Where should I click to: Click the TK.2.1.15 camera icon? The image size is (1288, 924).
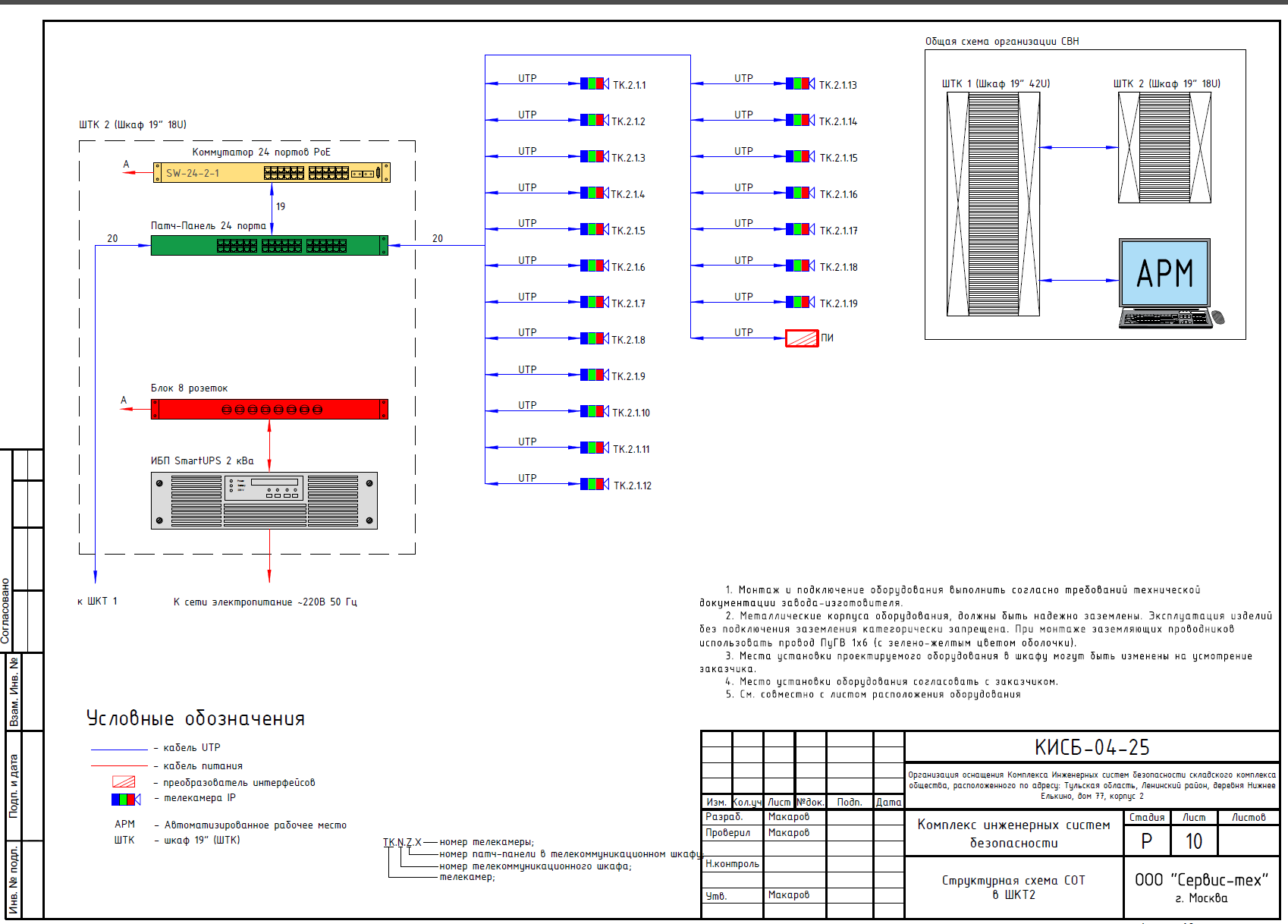(800, 156)
